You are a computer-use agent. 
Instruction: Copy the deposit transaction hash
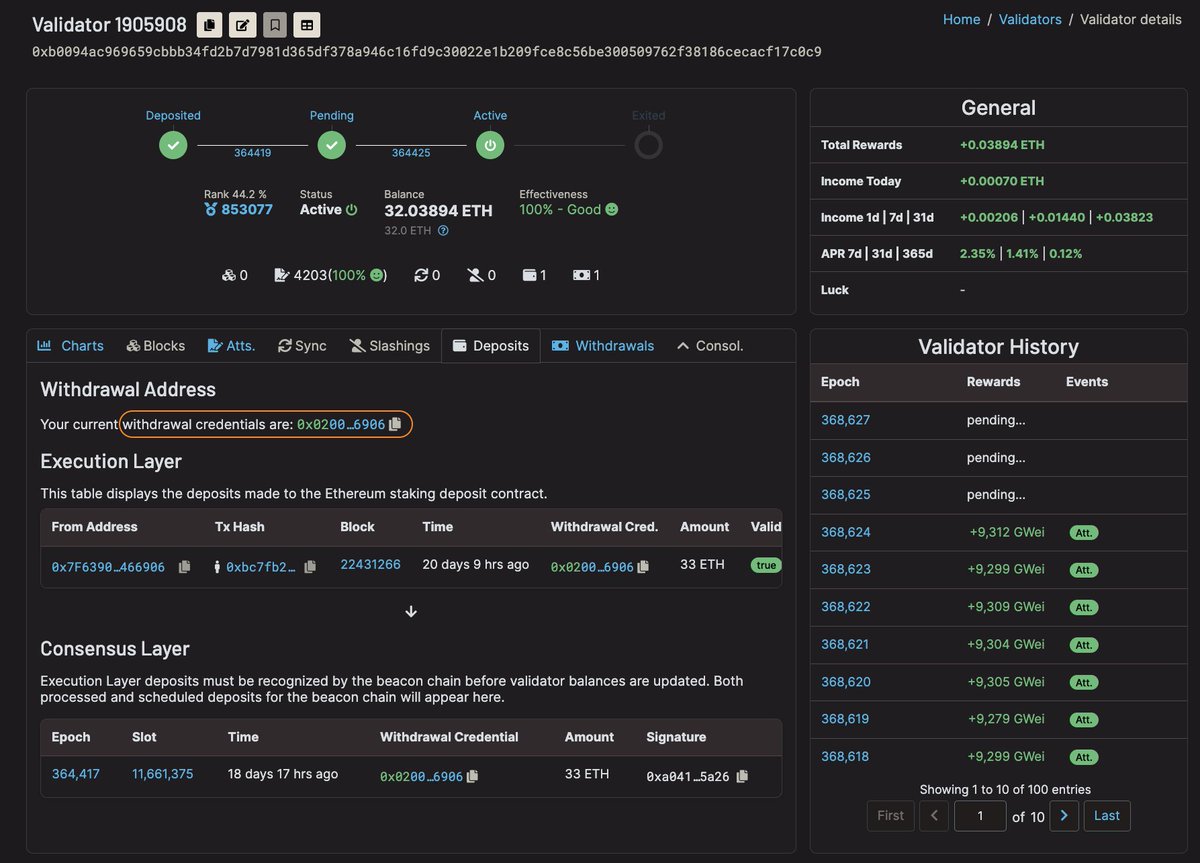tap(309, 566)
